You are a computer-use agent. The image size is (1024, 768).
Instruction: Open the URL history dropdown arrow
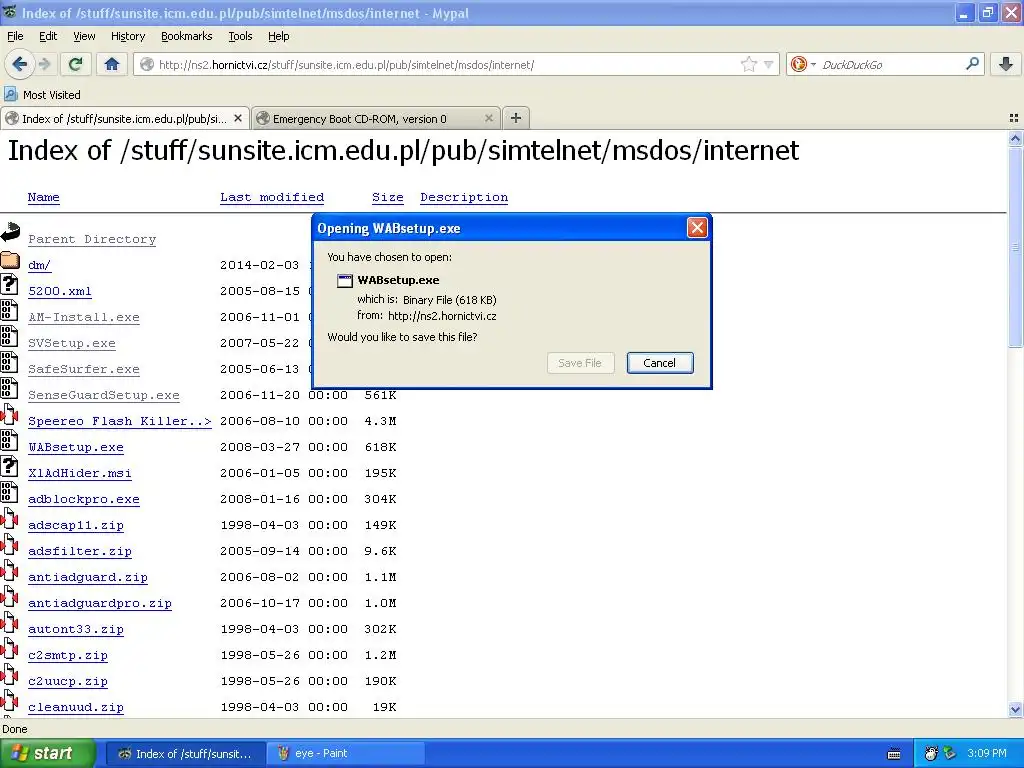[769, 64]
